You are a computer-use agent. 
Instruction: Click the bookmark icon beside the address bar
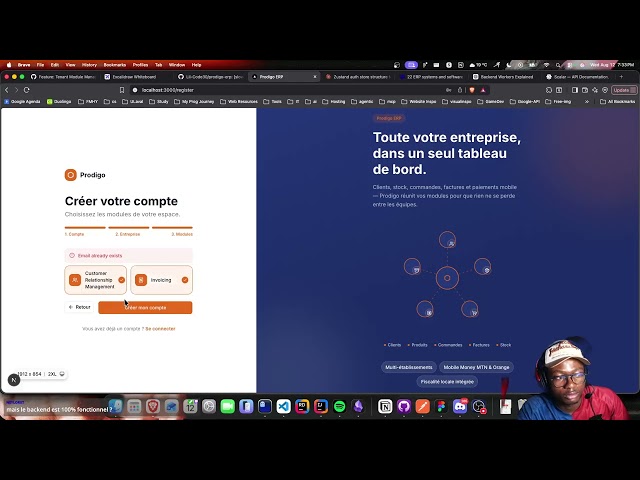pos(122,90)
